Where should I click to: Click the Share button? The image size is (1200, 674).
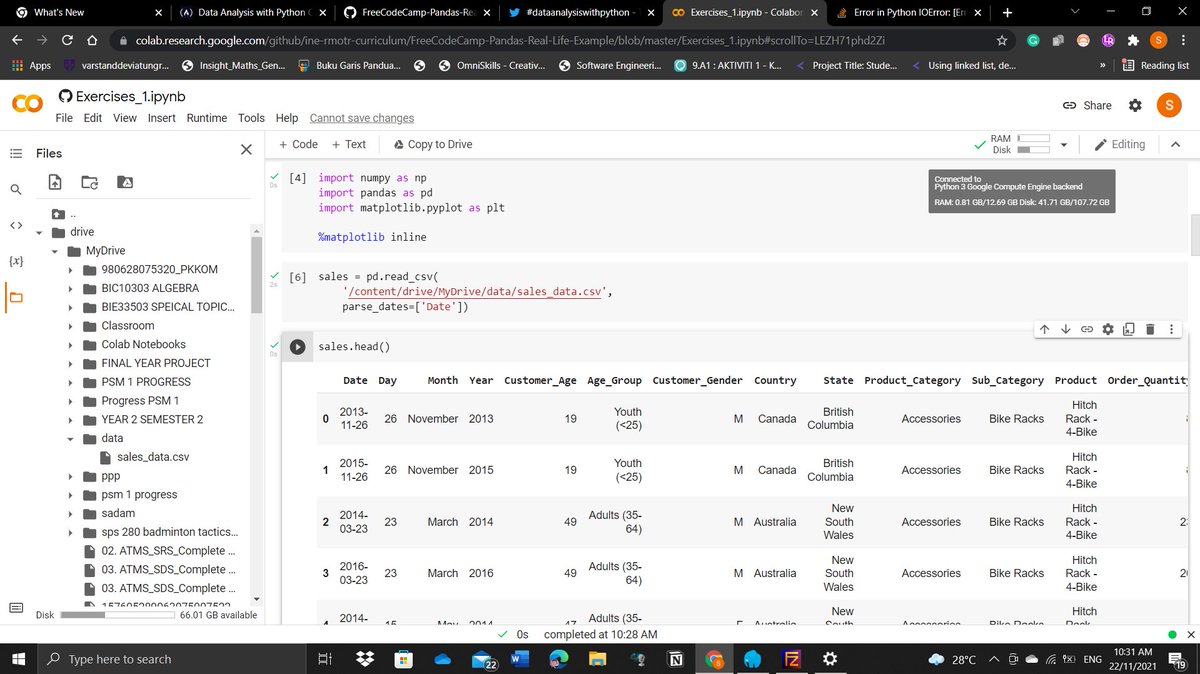[1086, 105]
